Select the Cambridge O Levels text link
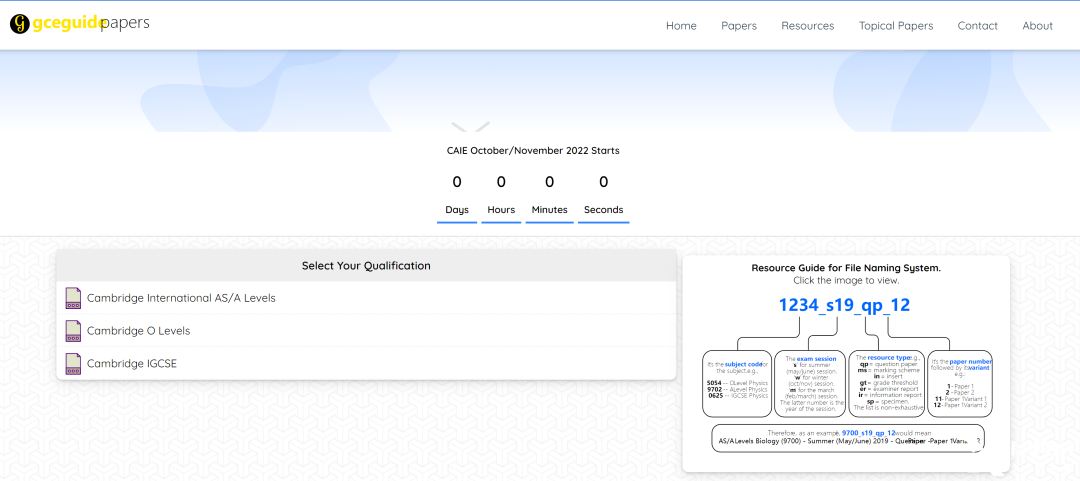 tap(138, 331)
